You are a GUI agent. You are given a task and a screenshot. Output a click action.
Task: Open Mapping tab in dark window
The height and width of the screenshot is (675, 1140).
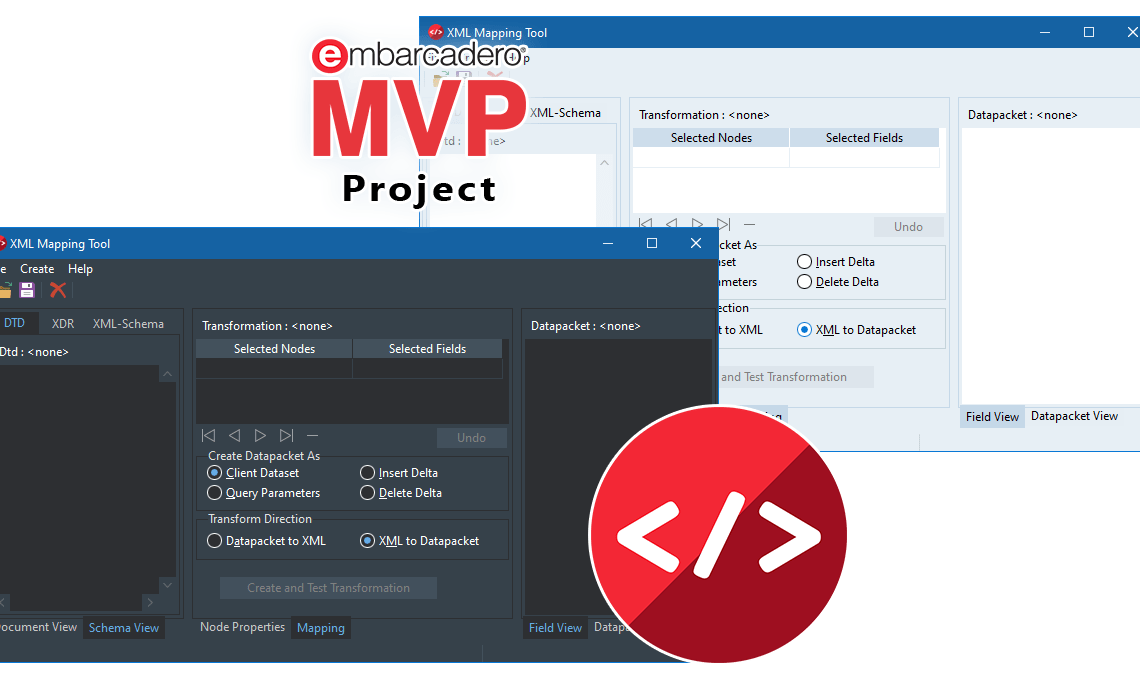pos(321,628)
